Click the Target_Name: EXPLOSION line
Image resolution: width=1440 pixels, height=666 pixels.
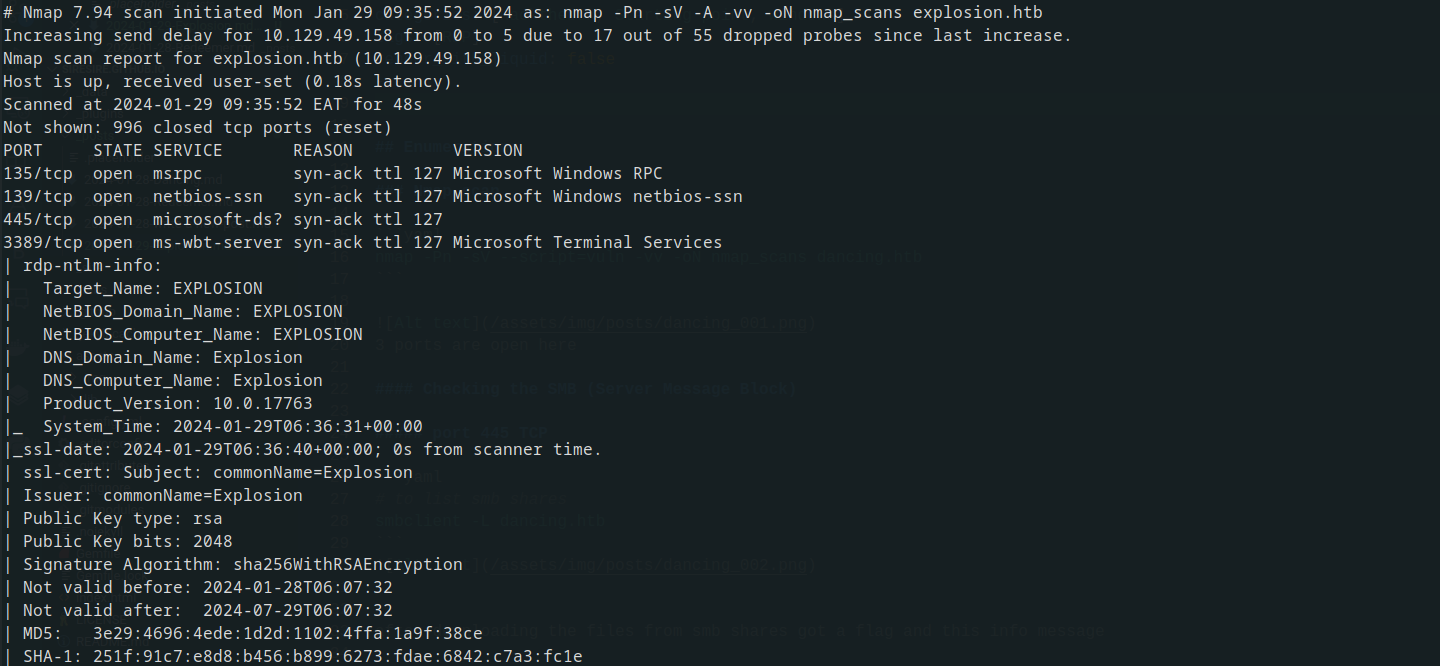(153, 288)
